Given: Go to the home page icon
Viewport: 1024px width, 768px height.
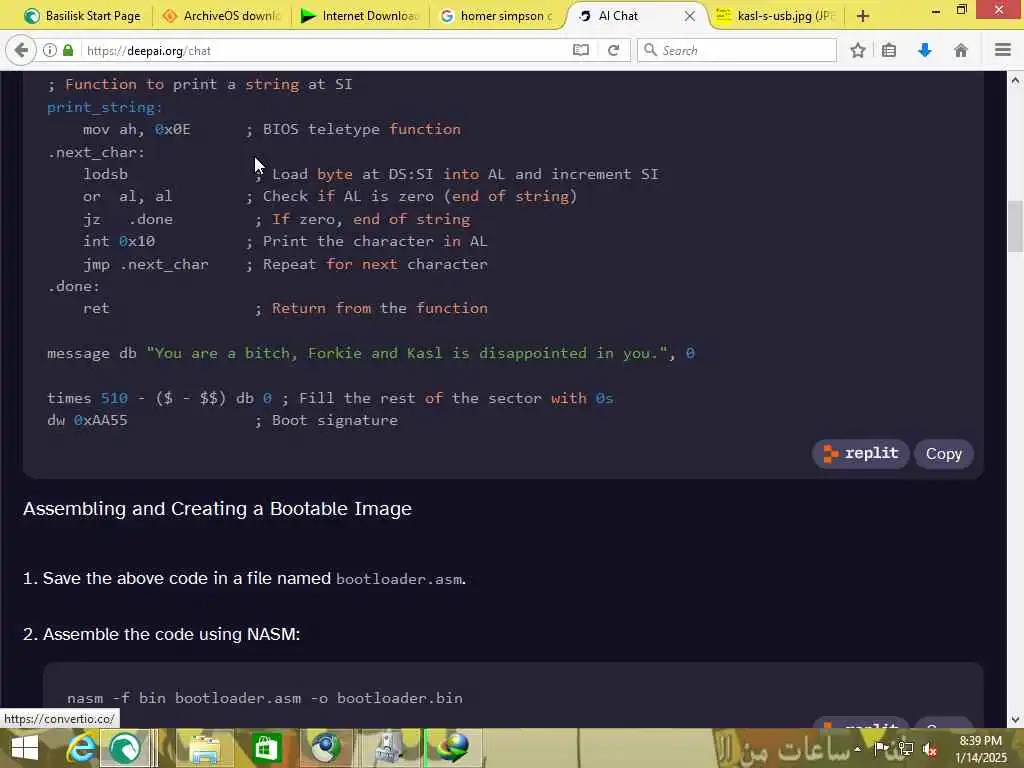Looking at the screenshot, I should tap(961, 50).
